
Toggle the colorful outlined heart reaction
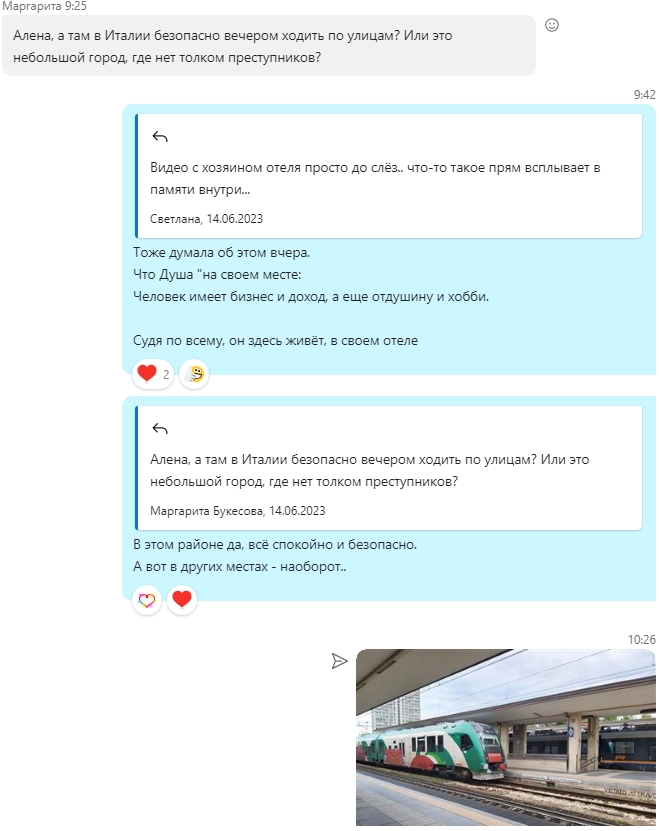[x=147, y=599]
